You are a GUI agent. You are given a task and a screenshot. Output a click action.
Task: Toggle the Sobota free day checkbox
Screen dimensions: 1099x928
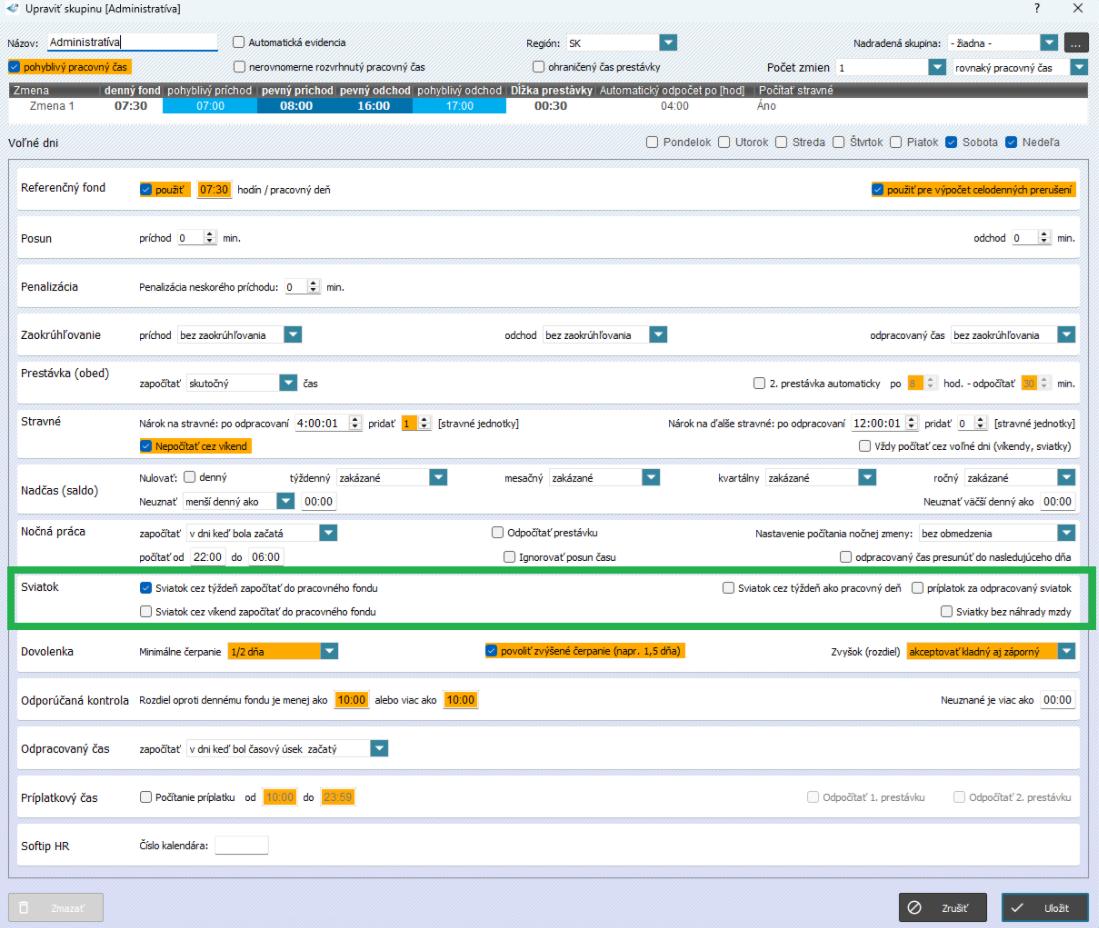pyautogui.click(x=952, y=141)
